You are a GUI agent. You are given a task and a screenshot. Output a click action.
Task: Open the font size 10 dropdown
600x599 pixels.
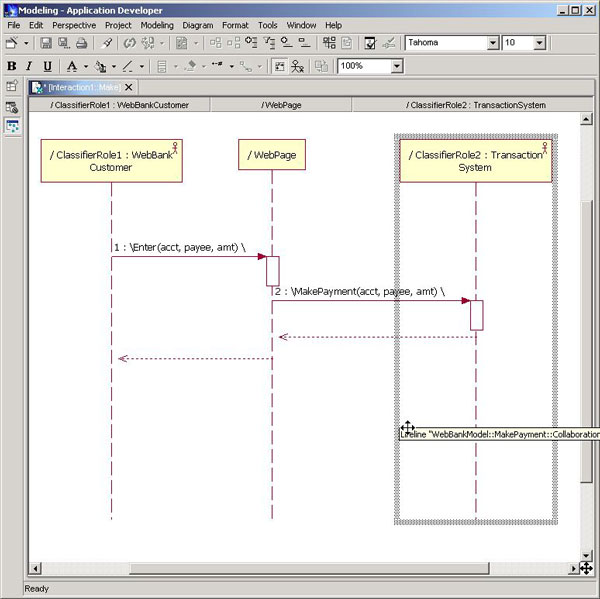(540, 43)
